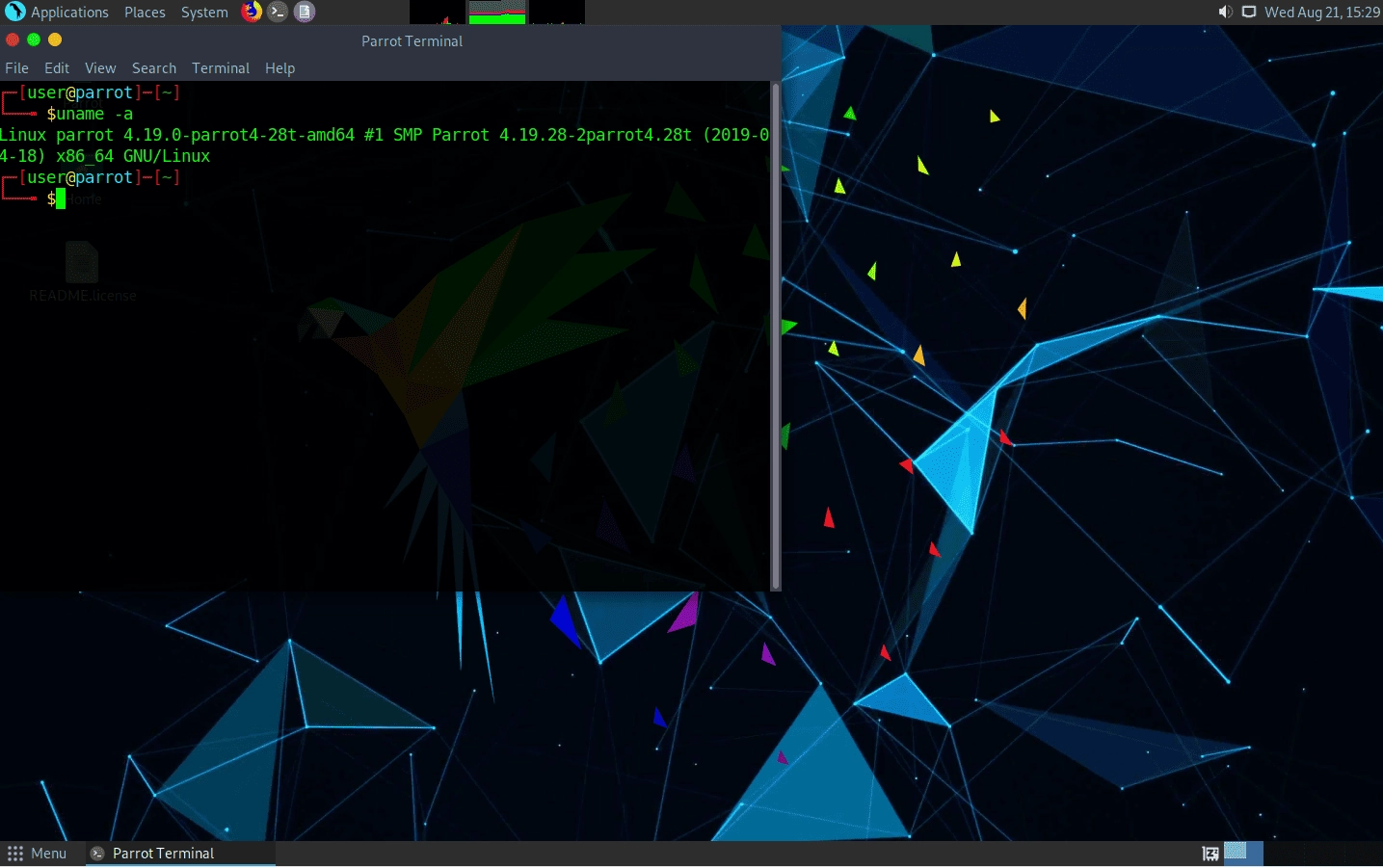Open the System menu
This screenshot has height=868, width=1383.
pyautogui.click(x=204, y=13)
